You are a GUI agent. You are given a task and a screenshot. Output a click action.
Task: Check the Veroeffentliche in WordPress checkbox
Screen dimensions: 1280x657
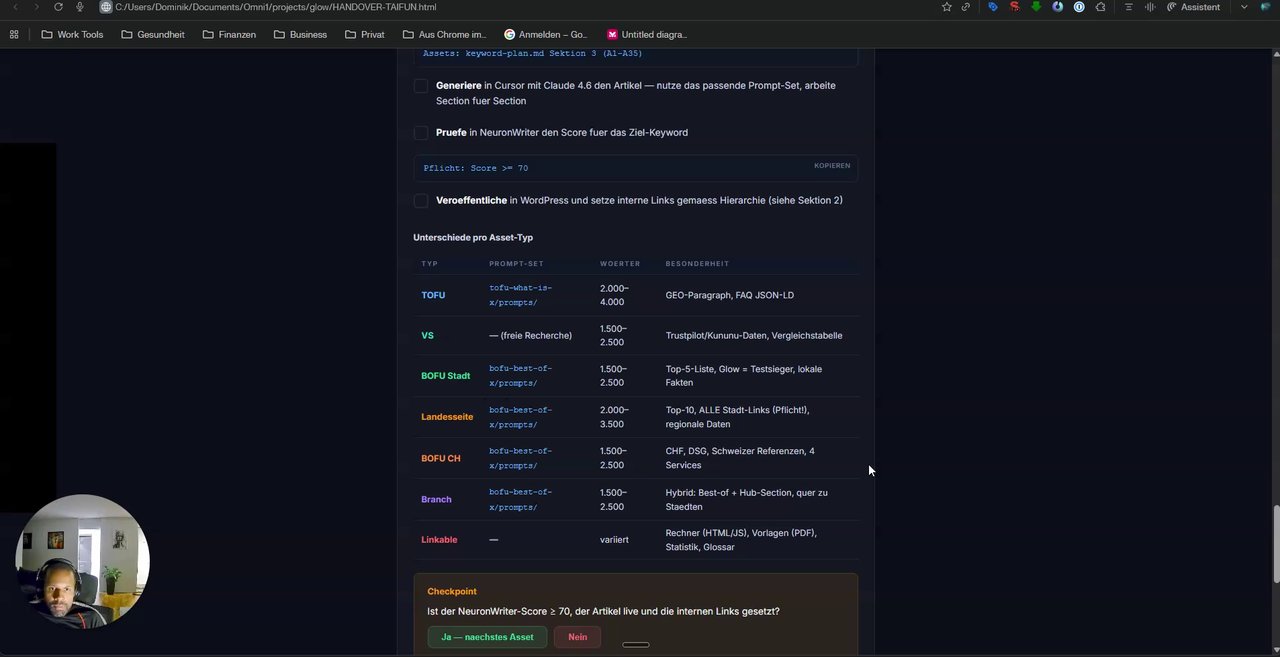(x=421, y=201)
